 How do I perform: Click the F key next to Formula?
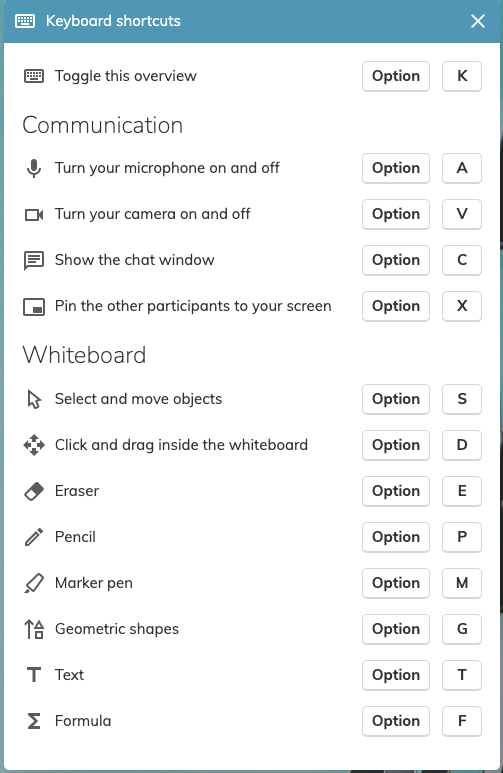point(462,721)
